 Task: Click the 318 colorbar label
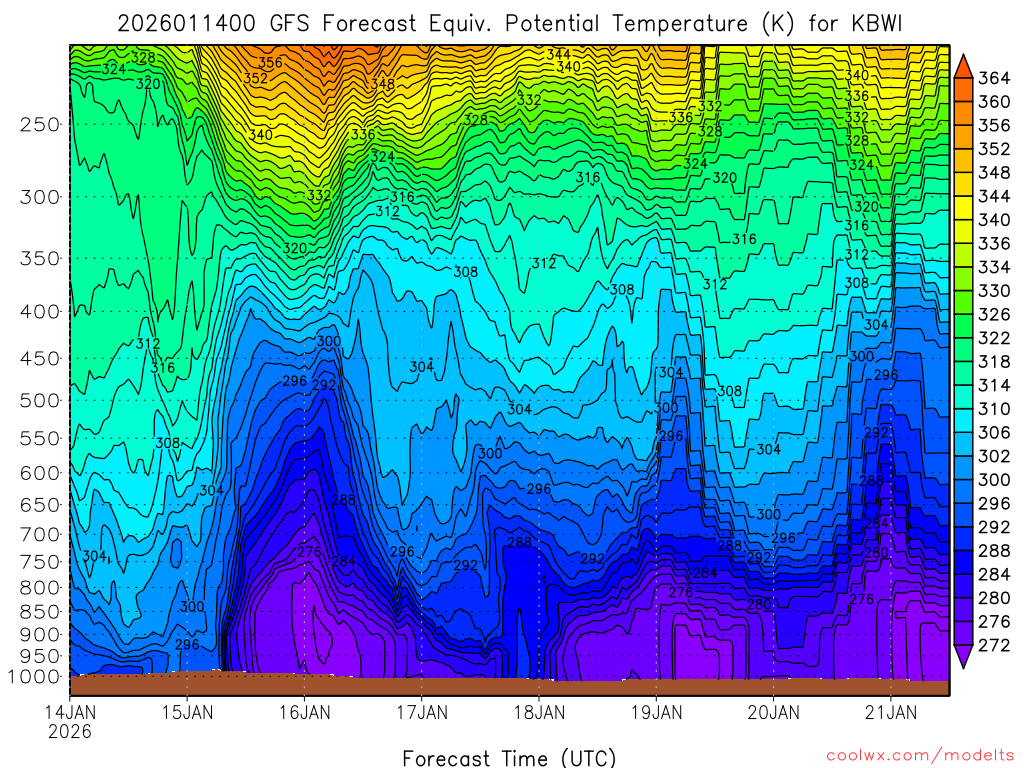coord(994,362)
